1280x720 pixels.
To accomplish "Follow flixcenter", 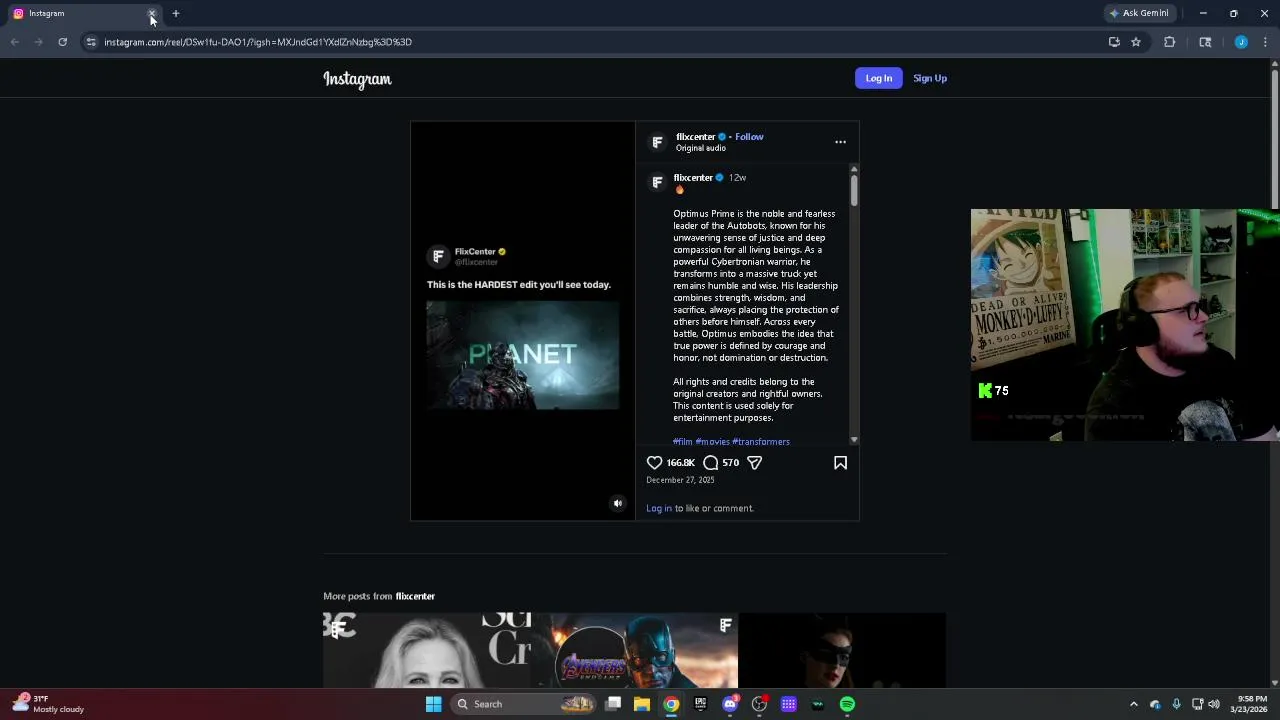I will [x=749, y=137].
